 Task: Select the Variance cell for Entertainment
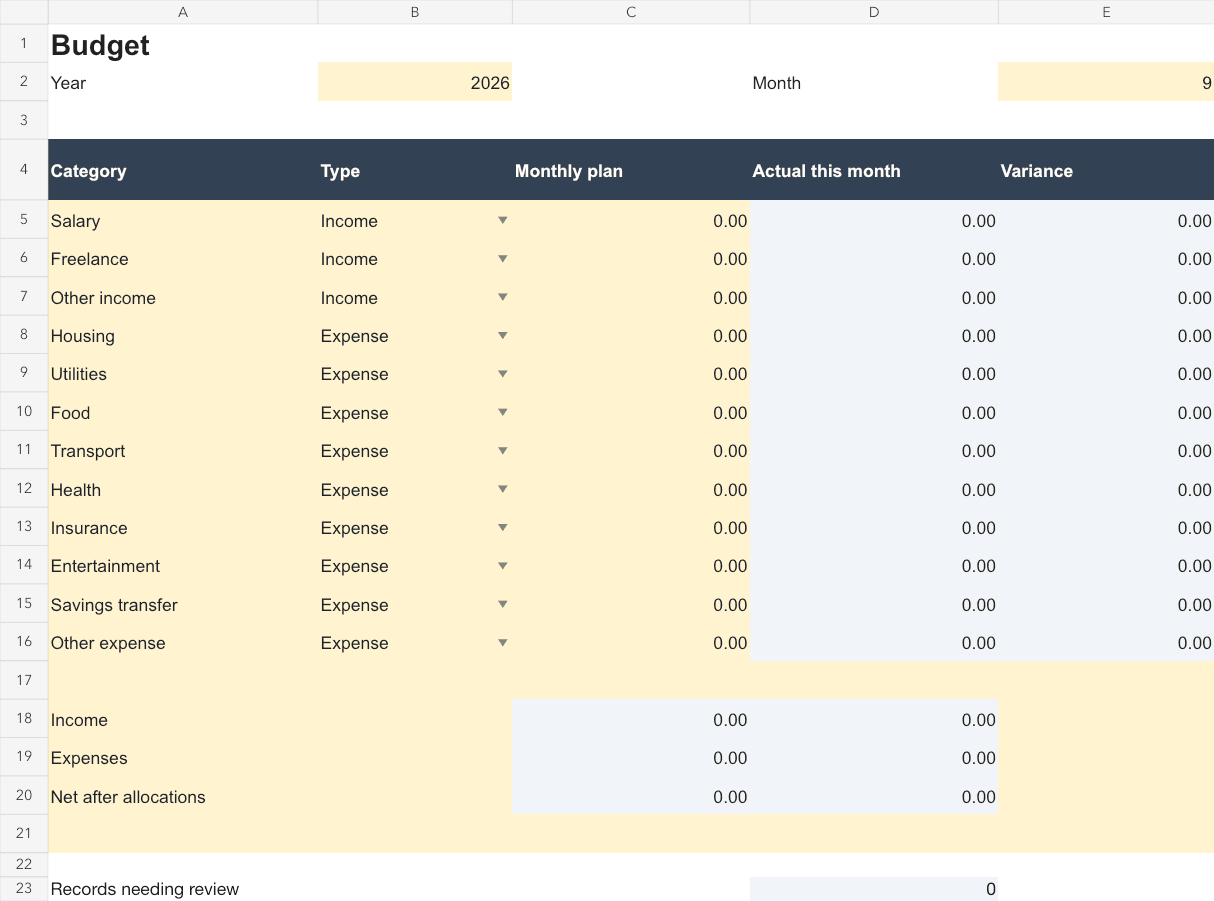tap(1106, 565)
